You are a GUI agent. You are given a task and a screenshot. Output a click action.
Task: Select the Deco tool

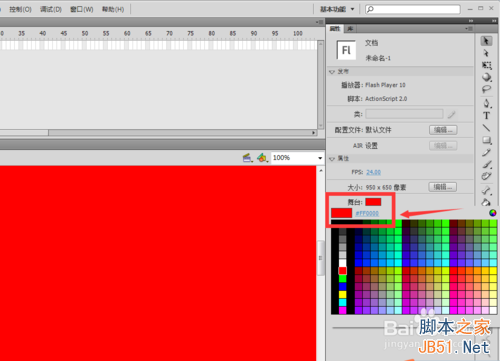point(487,176)
